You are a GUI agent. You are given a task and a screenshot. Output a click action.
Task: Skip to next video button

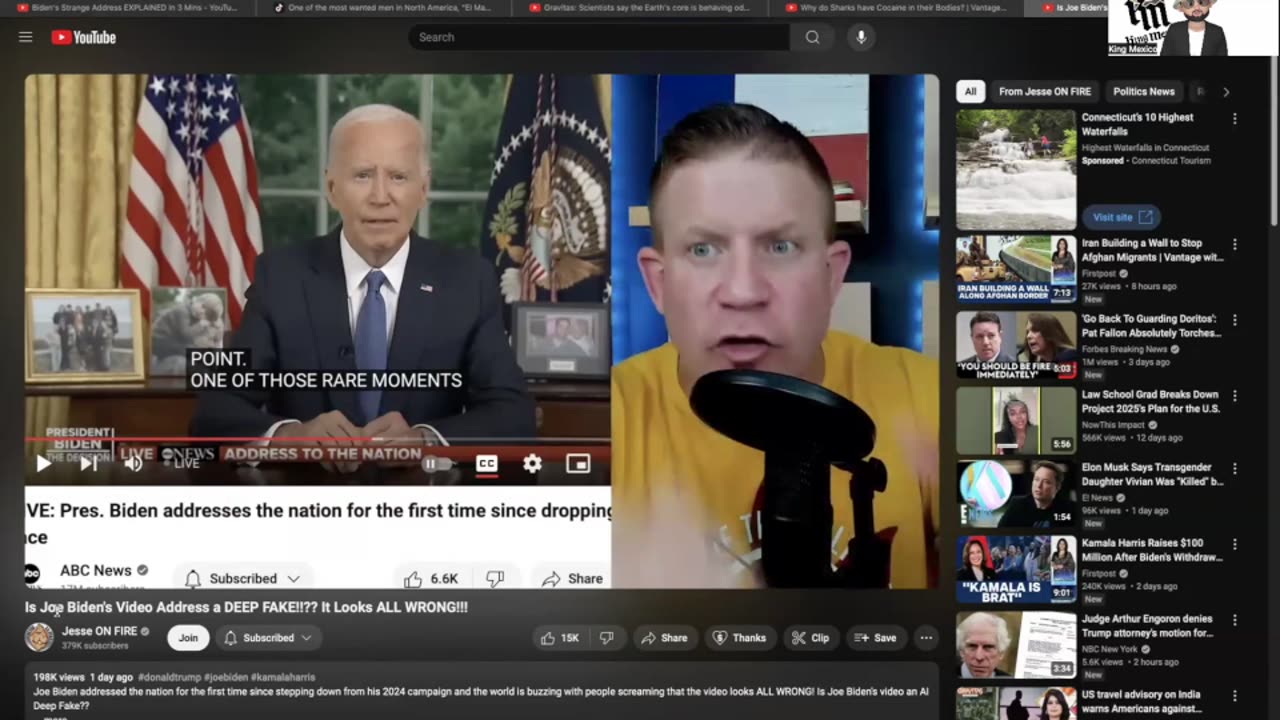[88, 463]
